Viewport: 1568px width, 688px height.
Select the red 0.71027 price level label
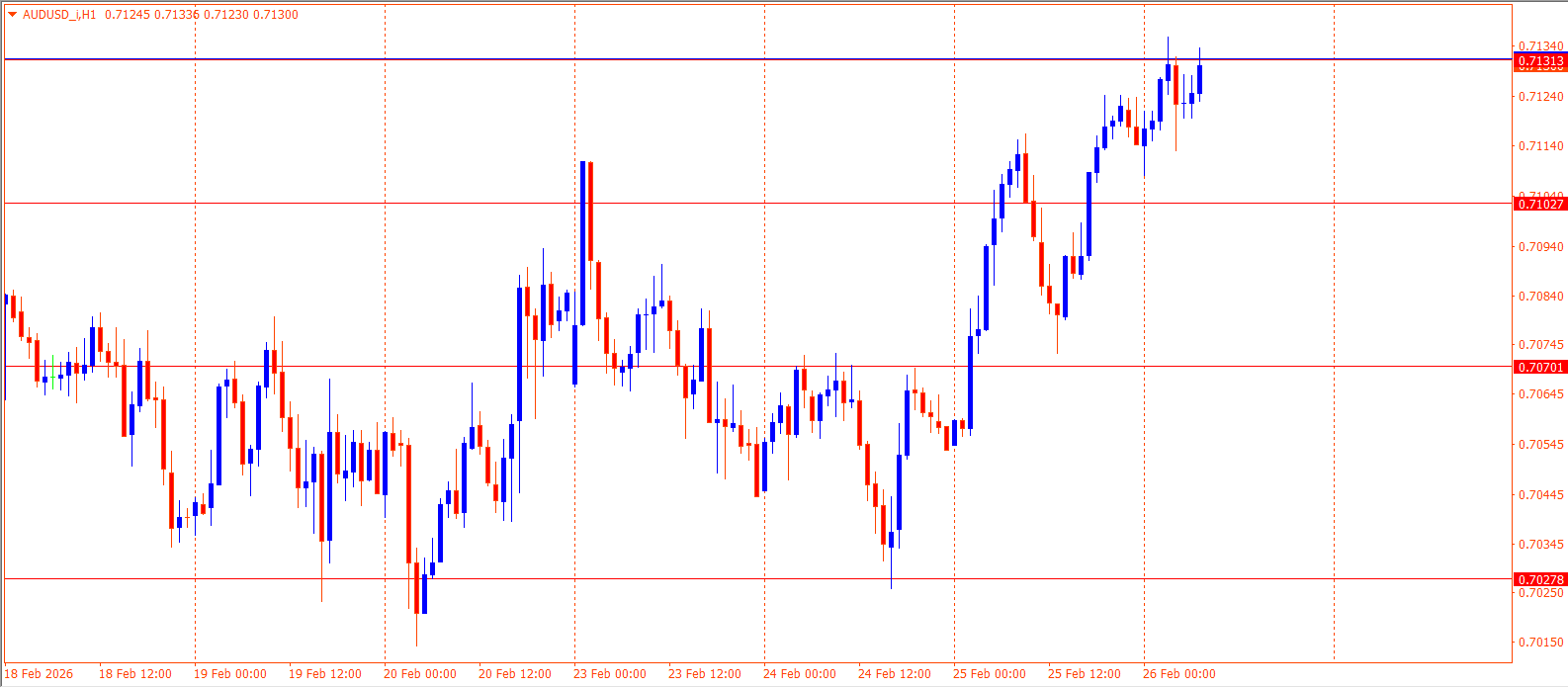pyautogui.click(x=1540, y=204)
